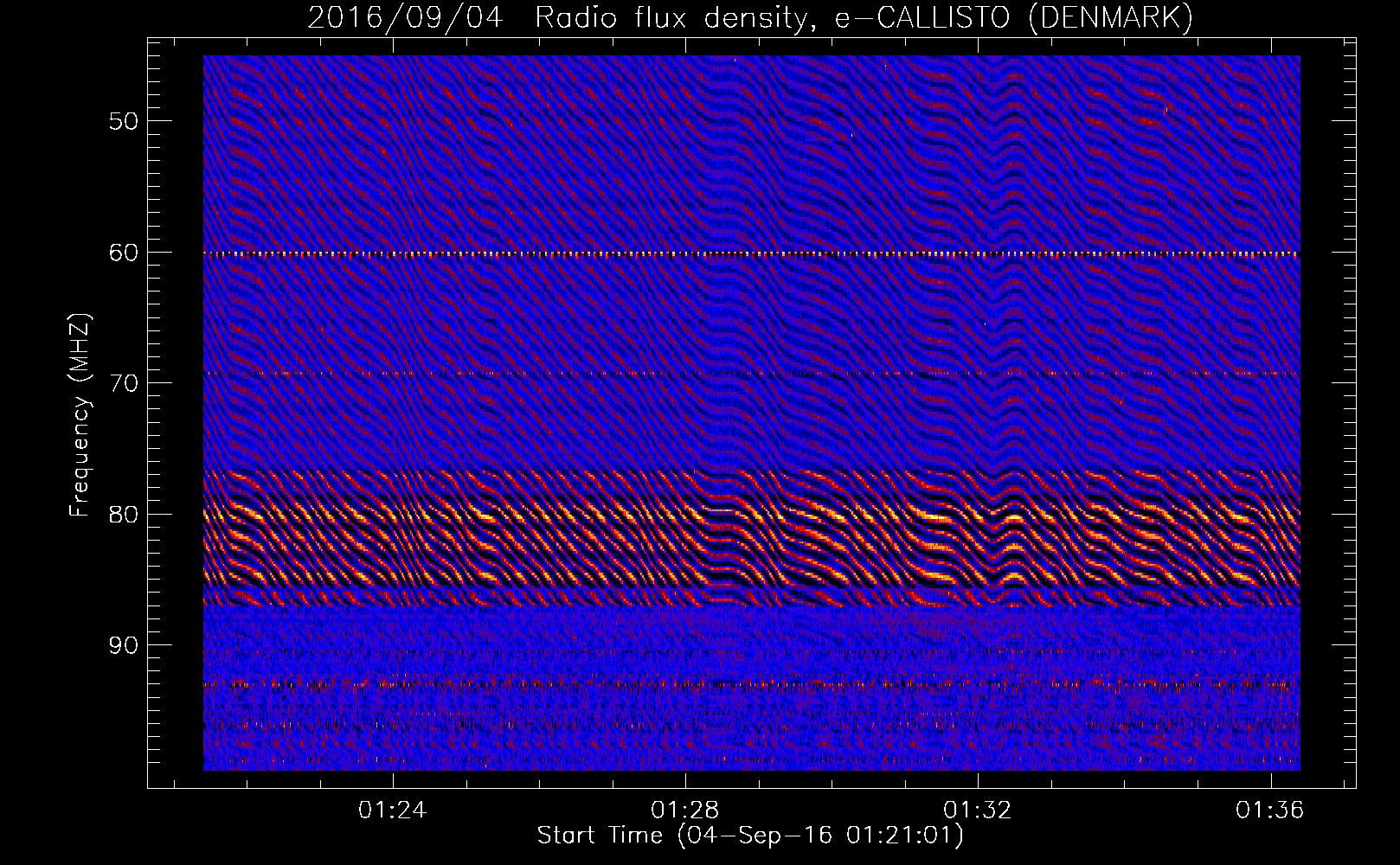Click the 01:32 time tick label
1400x865 pixels.
tap(978, 811)
